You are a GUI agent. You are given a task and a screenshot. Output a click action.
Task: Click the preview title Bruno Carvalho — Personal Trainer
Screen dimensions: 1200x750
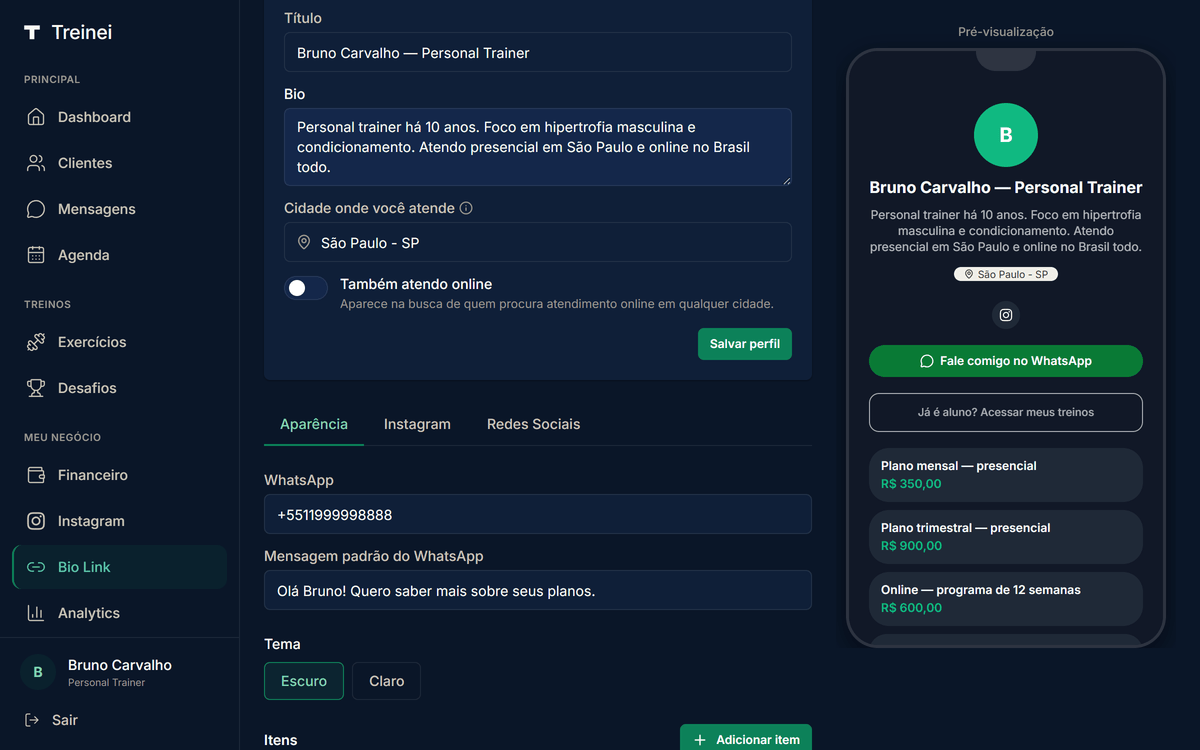1006,188
